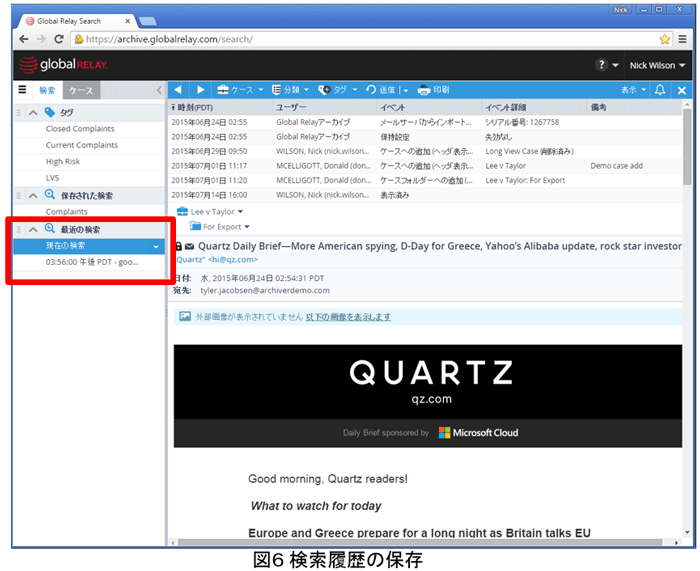Click the horizontal scrollbar at bottom
This screenshot has height=571, width=700.
click(420, 542)
